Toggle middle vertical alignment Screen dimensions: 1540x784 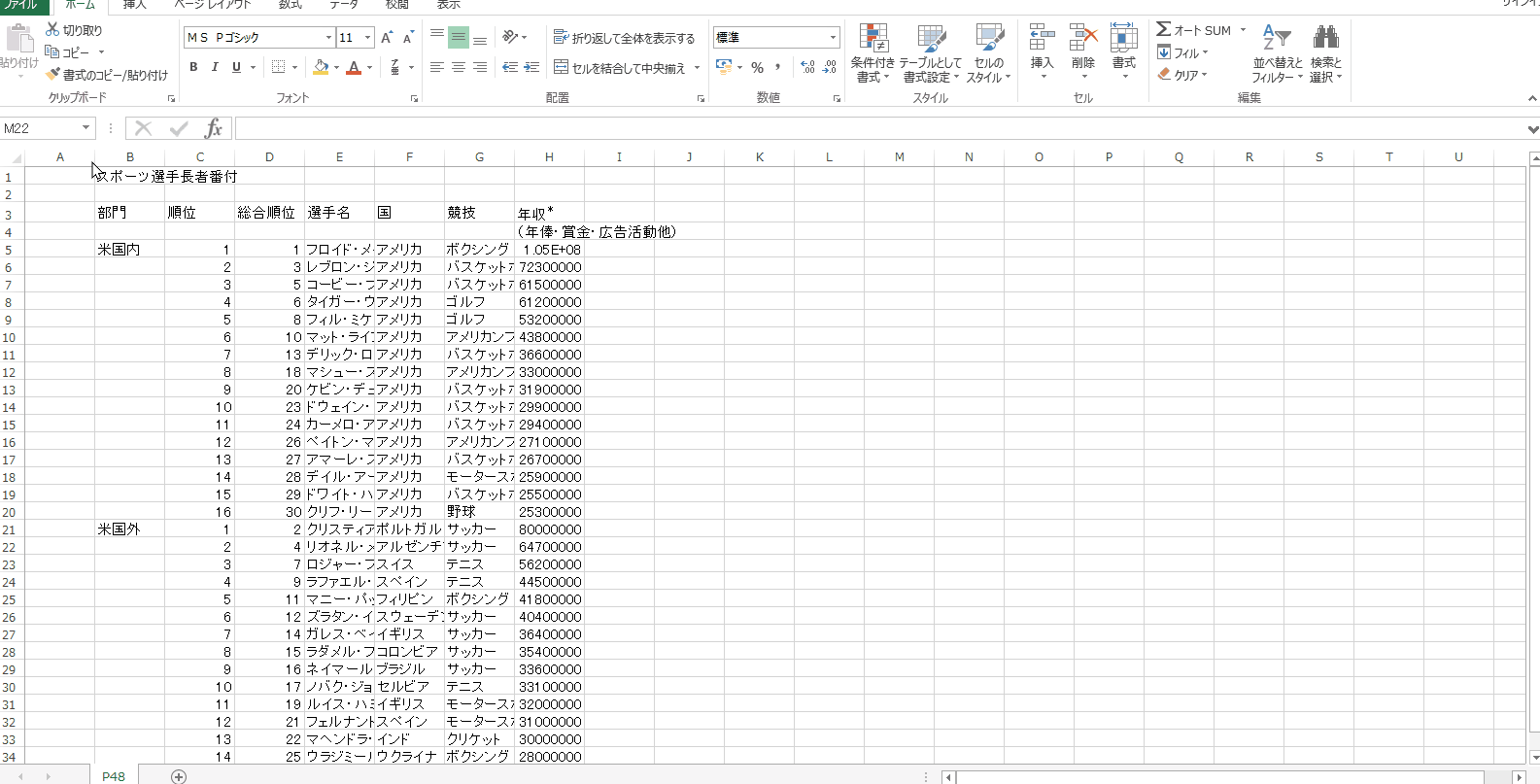coord(459,38)
